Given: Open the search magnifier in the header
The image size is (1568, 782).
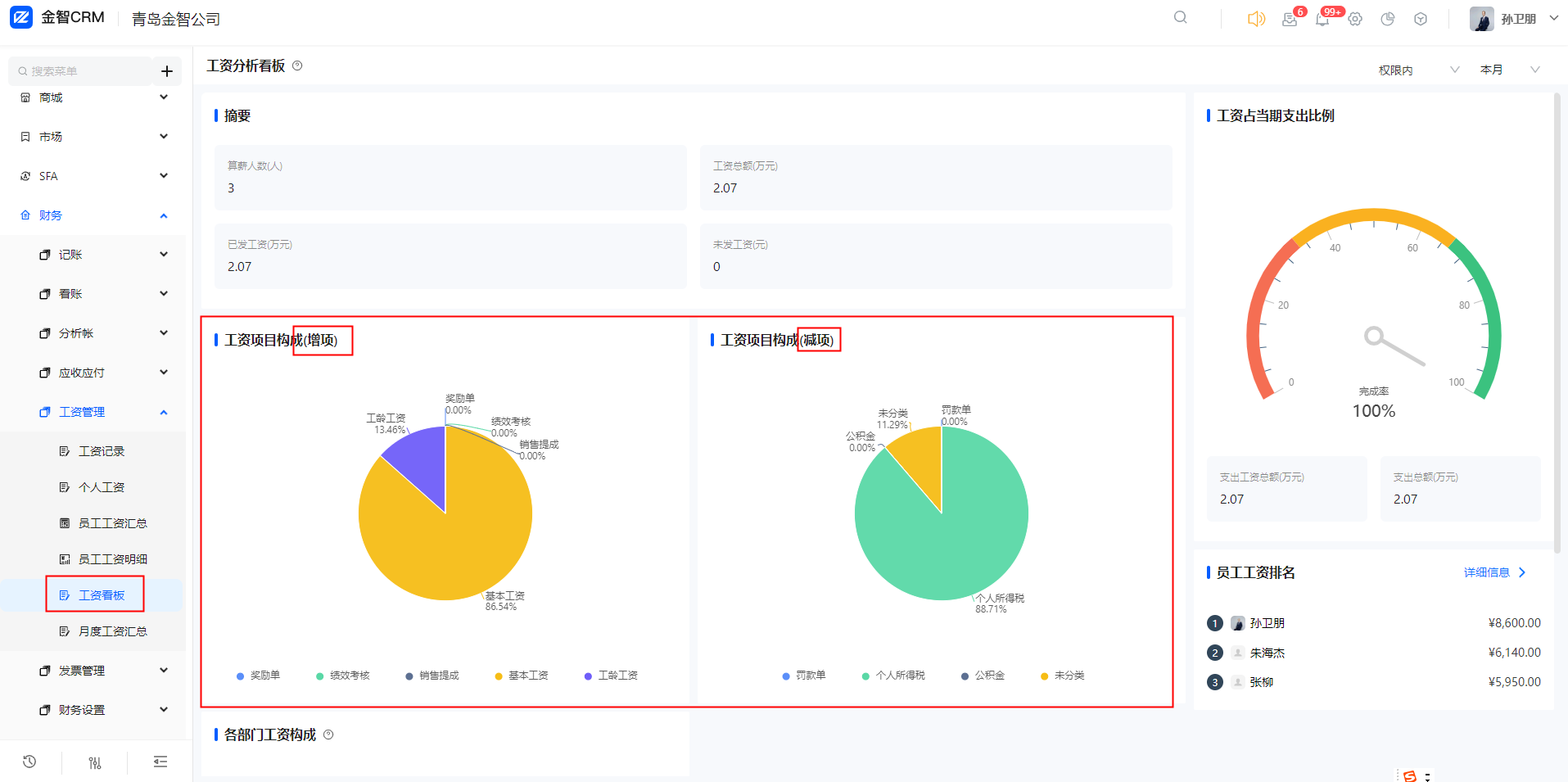Looking at the screenshot, I should (x=1180, y=17).
